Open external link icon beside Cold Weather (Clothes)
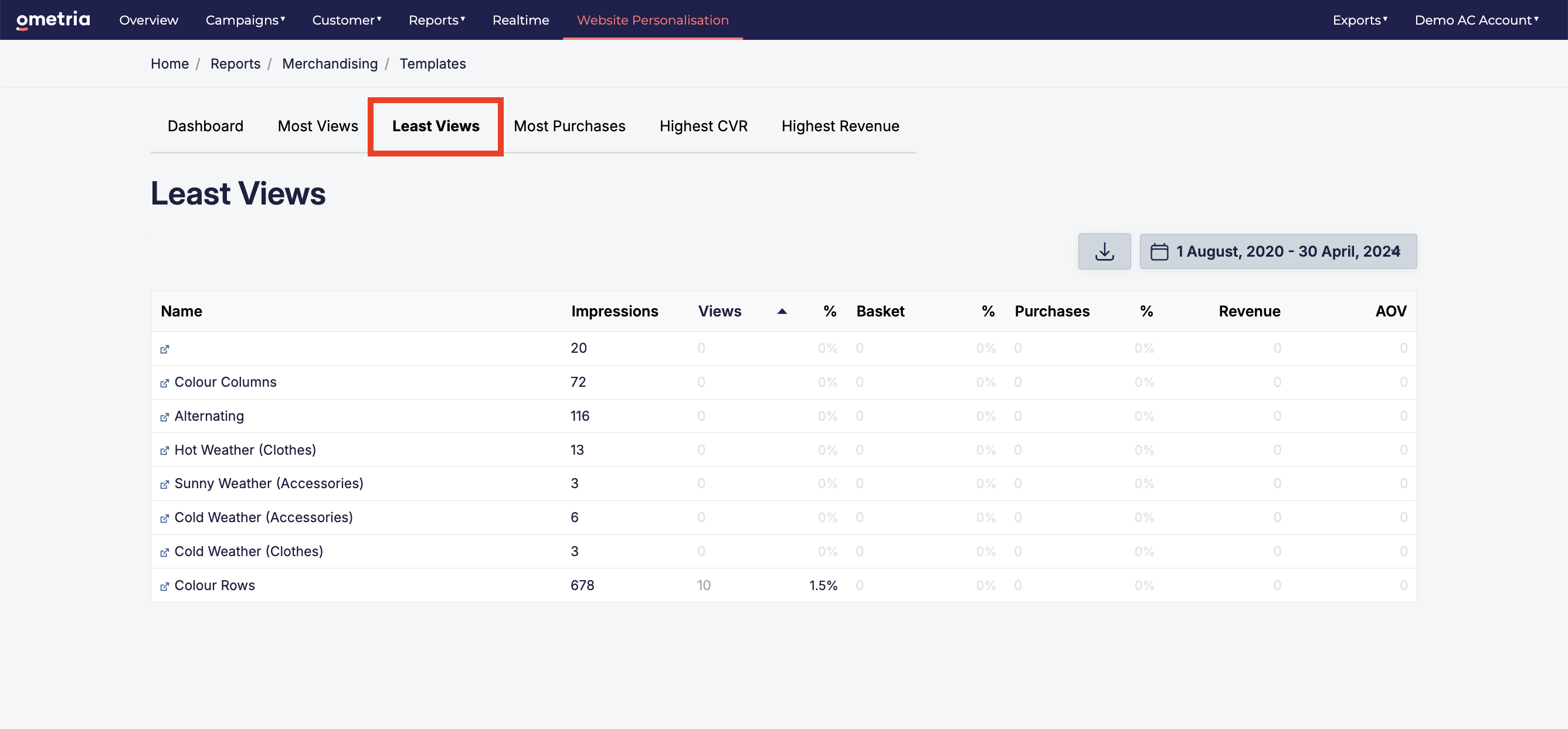The image size is (1568, 729). pos(164,553)
